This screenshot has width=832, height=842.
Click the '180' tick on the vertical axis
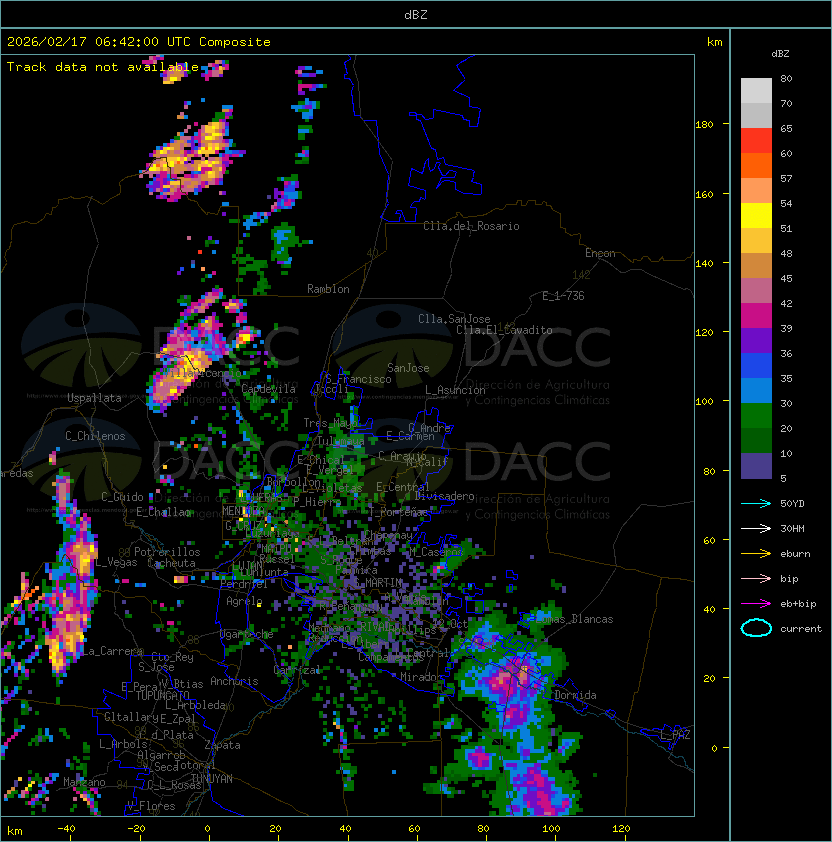pos(704,125)
